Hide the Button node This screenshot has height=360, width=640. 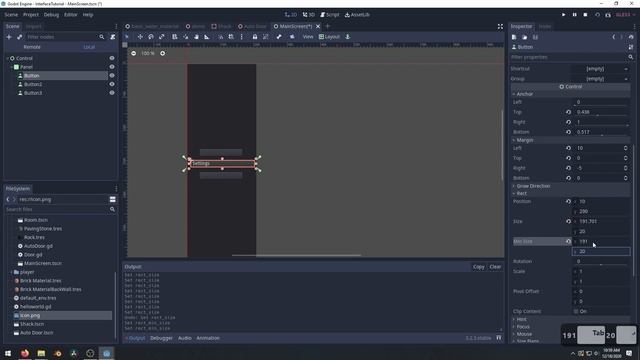pyautogui.click(x=112, y=76)
